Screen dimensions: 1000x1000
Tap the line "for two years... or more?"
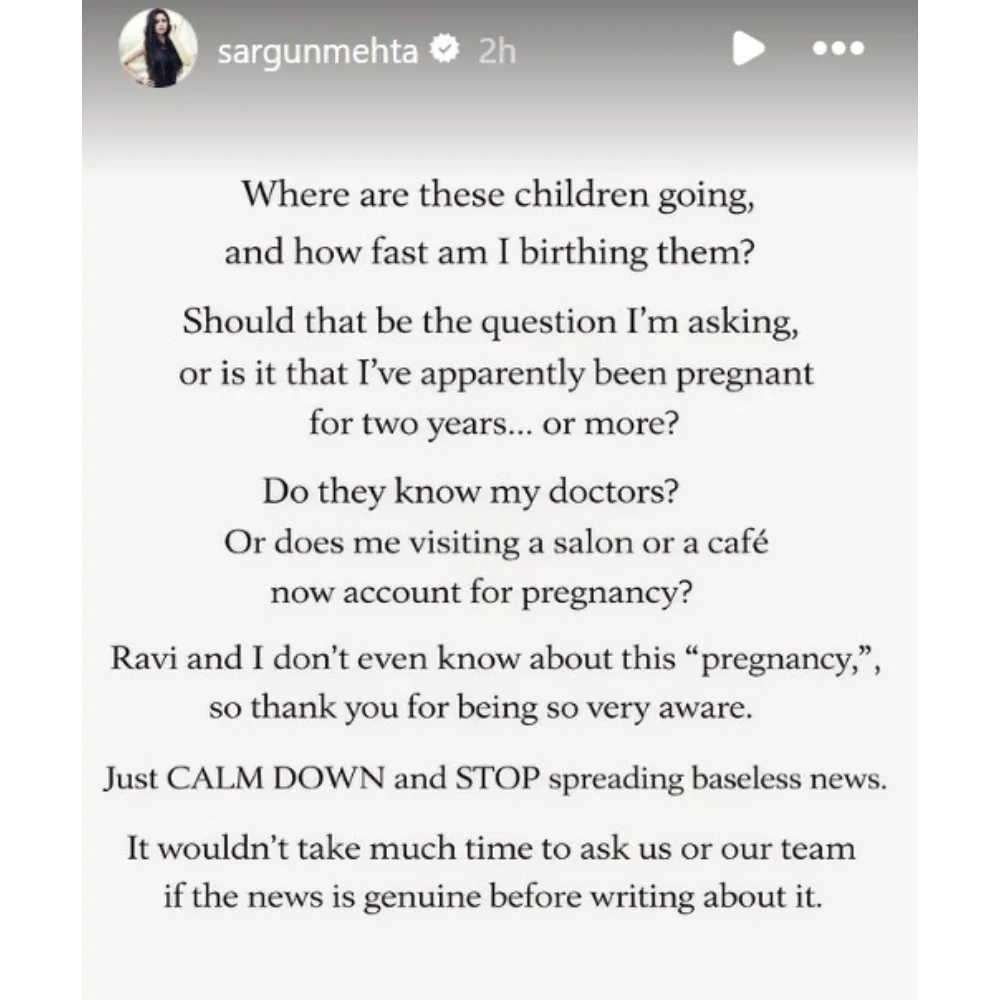(495, 424)
